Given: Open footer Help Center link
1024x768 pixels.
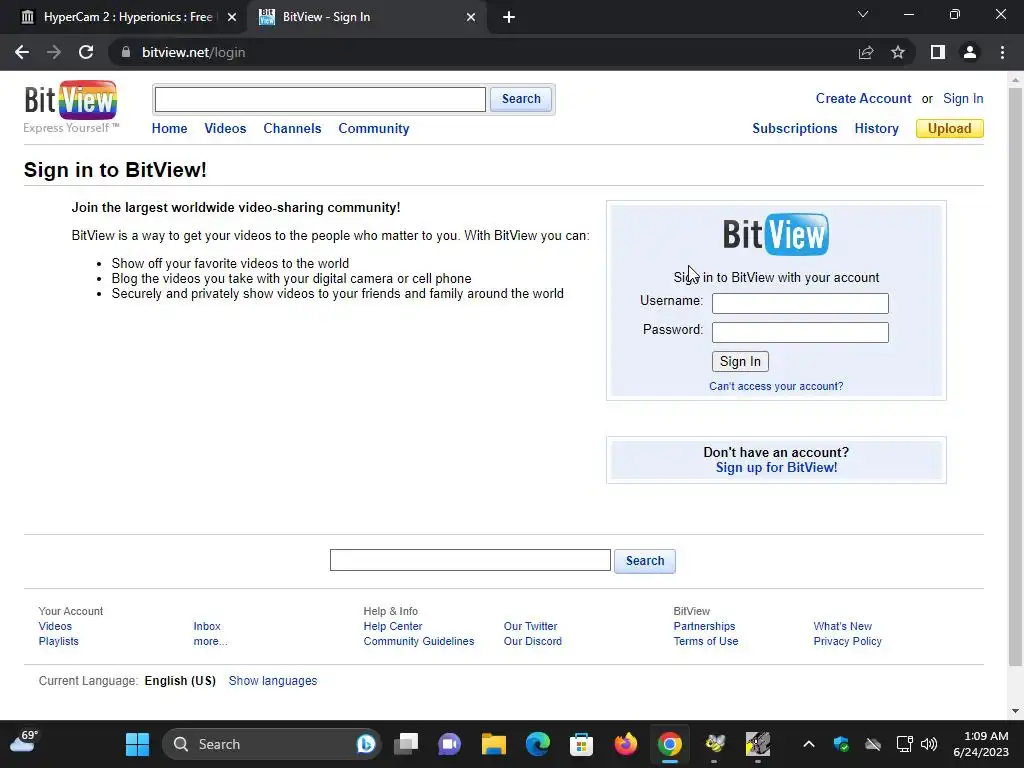Looking at the screenshot, I should coord(393,626).
